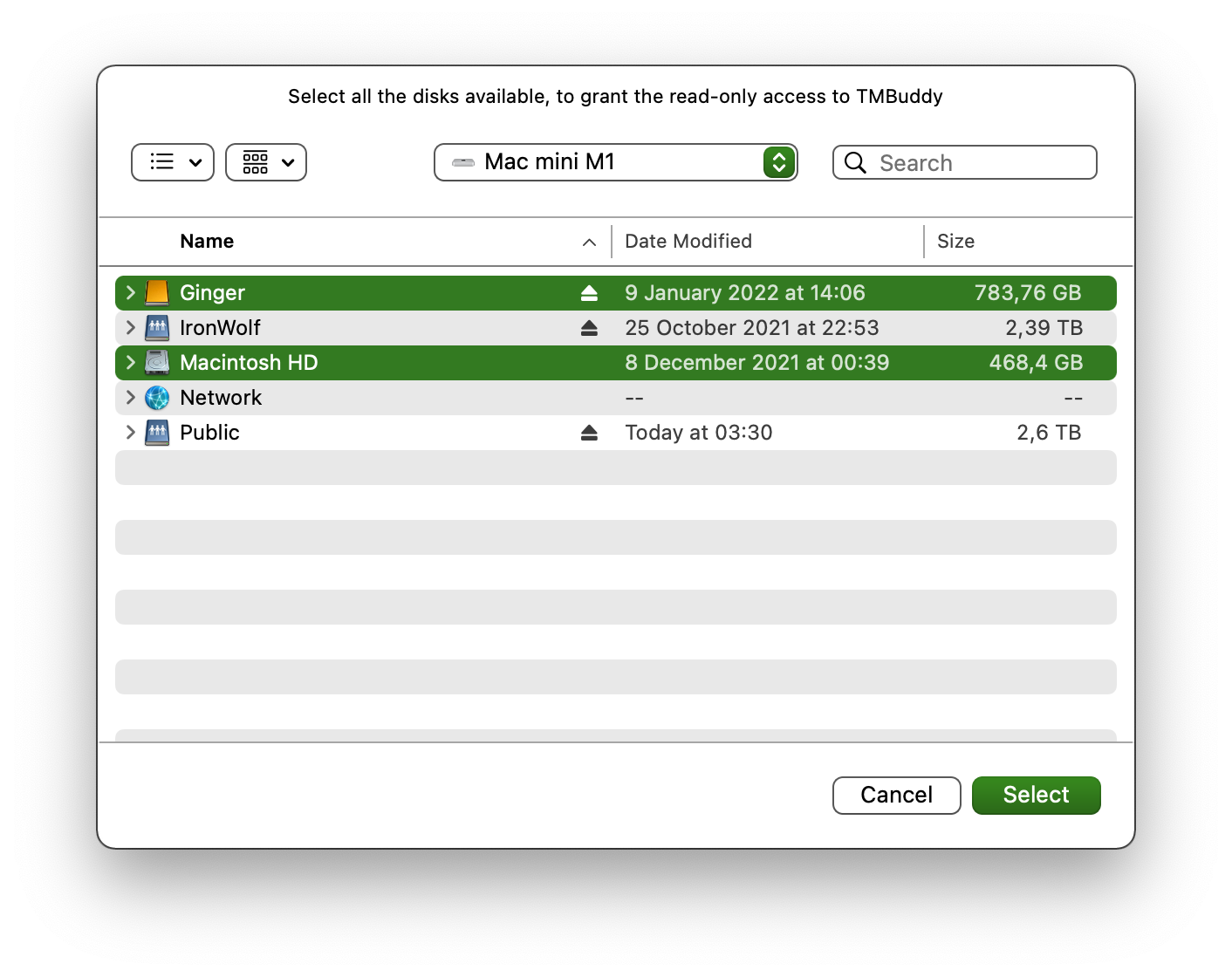Sort by Date Modified column
Image resolution: width=1232 pixels, height=977 pixels.
point(688,242)
